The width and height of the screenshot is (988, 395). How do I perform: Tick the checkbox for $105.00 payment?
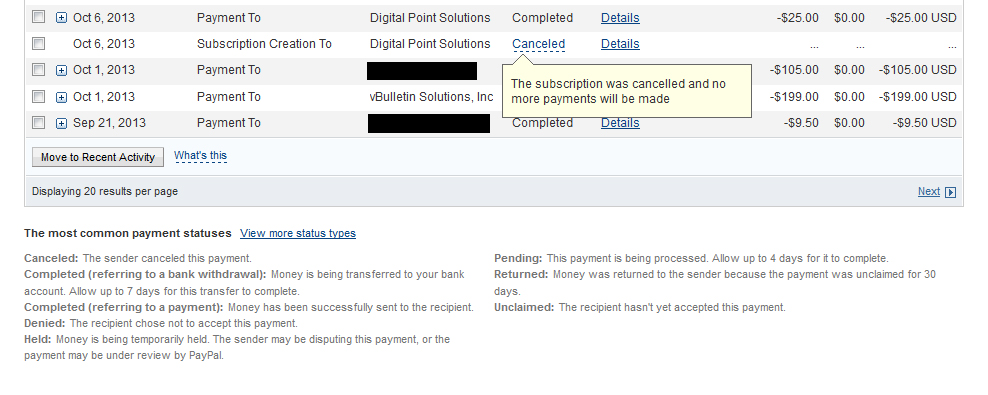click(x=38, y=69)
